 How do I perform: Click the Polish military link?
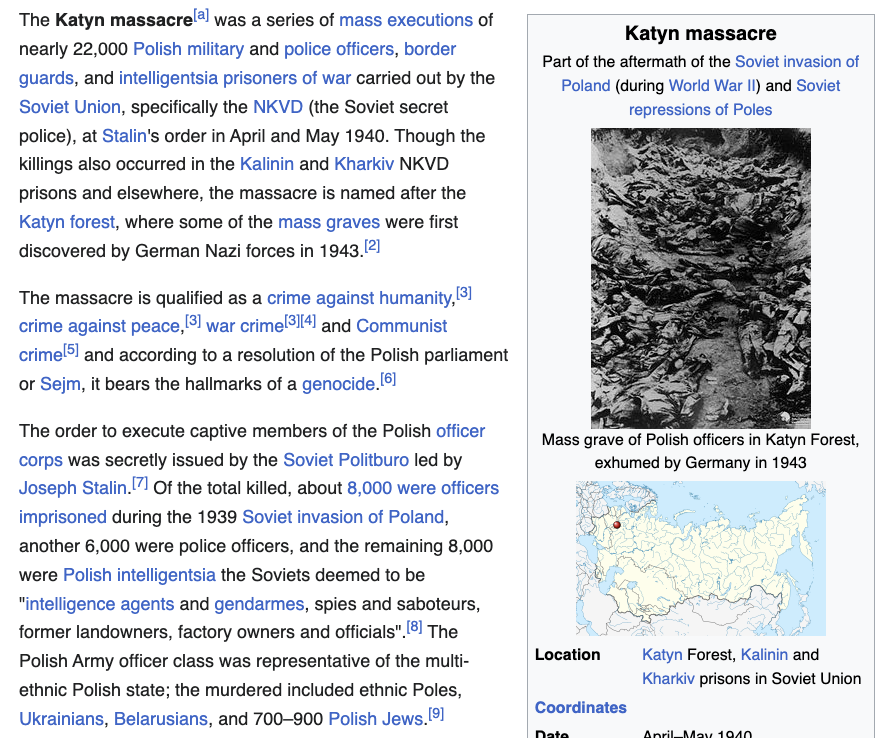(x=188, y=49)
